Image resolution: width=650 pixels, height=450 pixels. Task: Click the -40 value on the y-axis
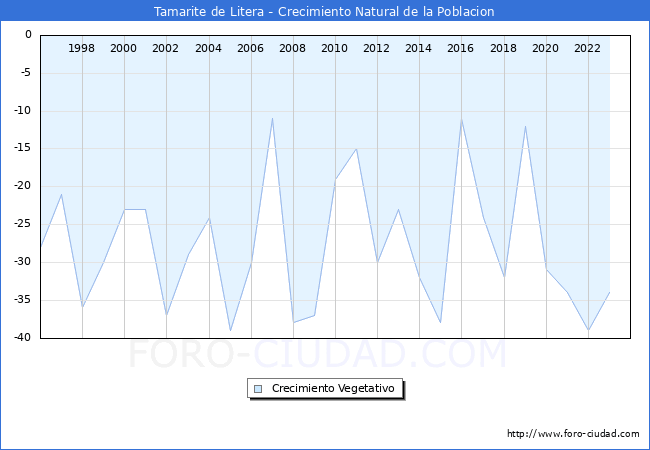[x=23, y=338]
